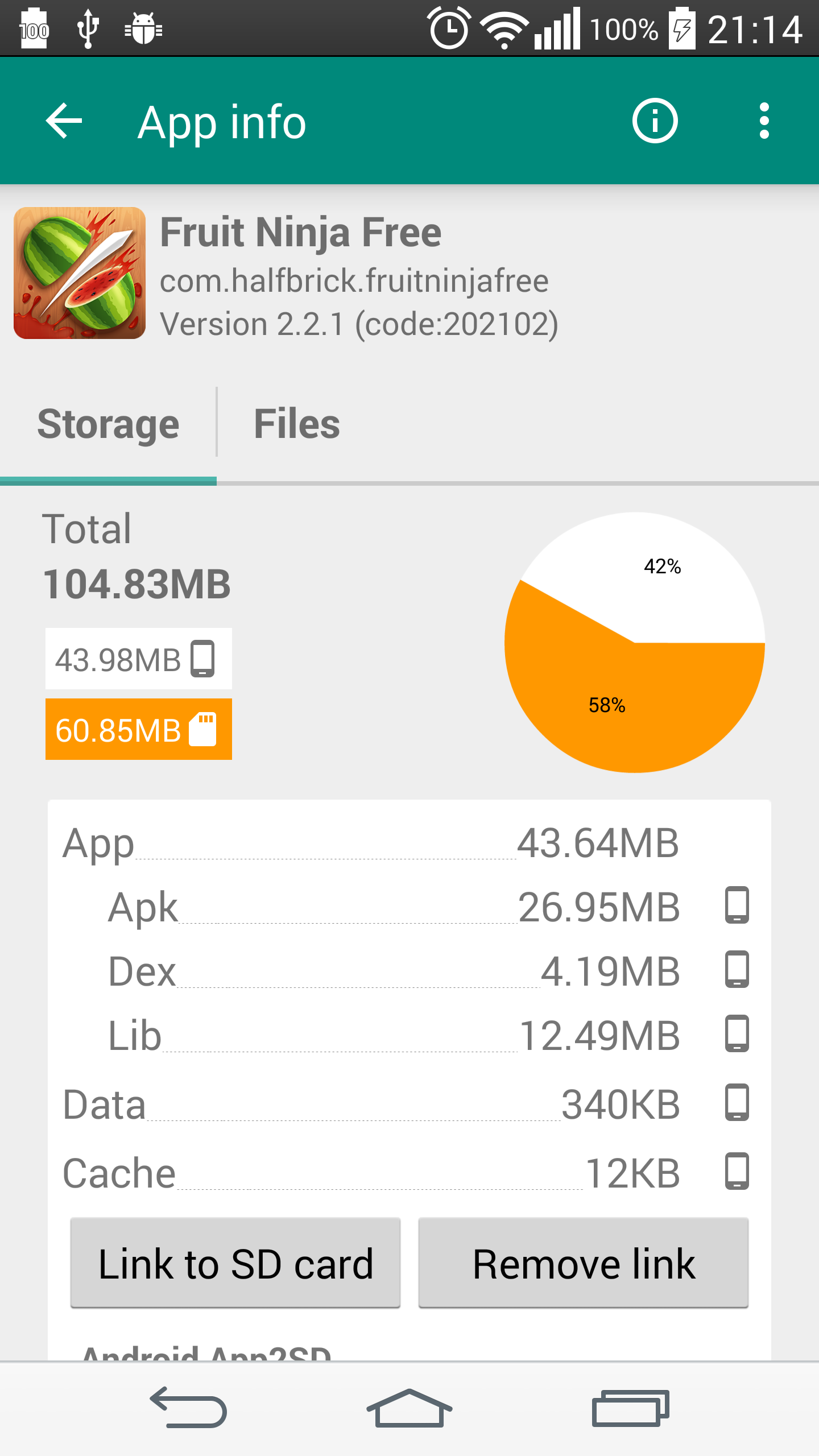Tap the phone icon beside Data size
This screenshot has height=1456, width=819.
coord(737,1103)
